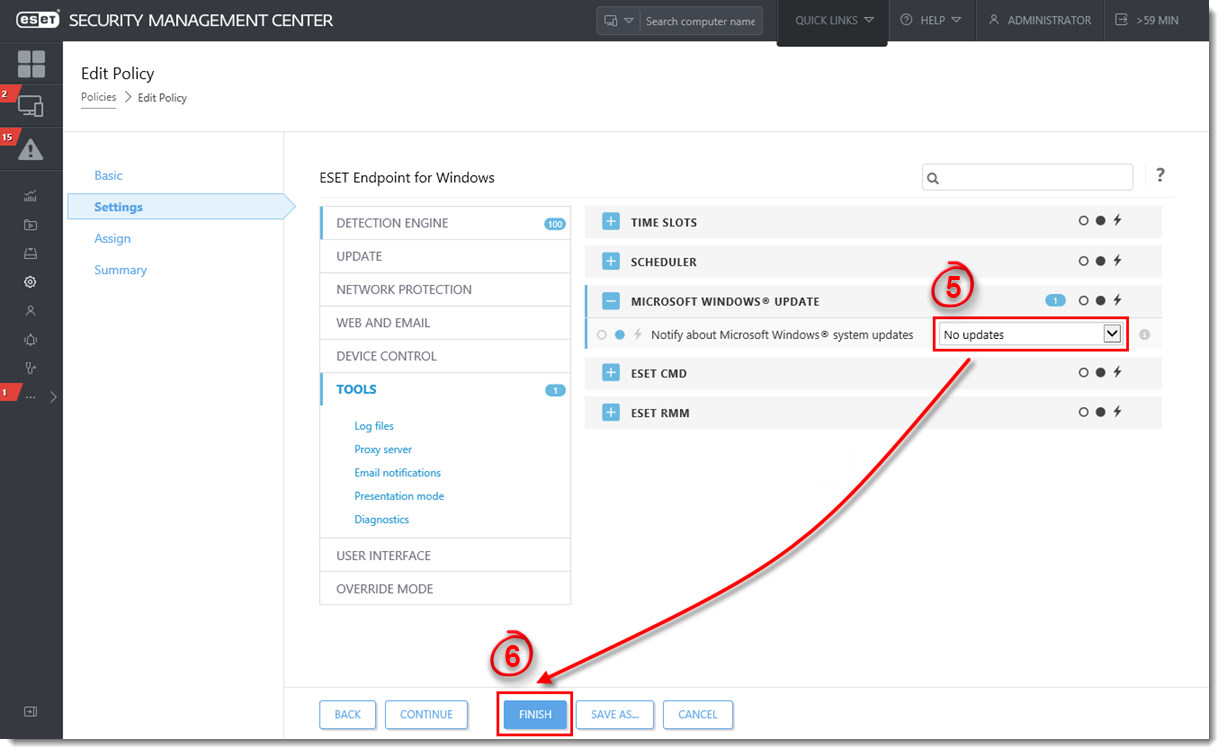Select empty circle flag on Time Slots row

tap(1083, 221)
